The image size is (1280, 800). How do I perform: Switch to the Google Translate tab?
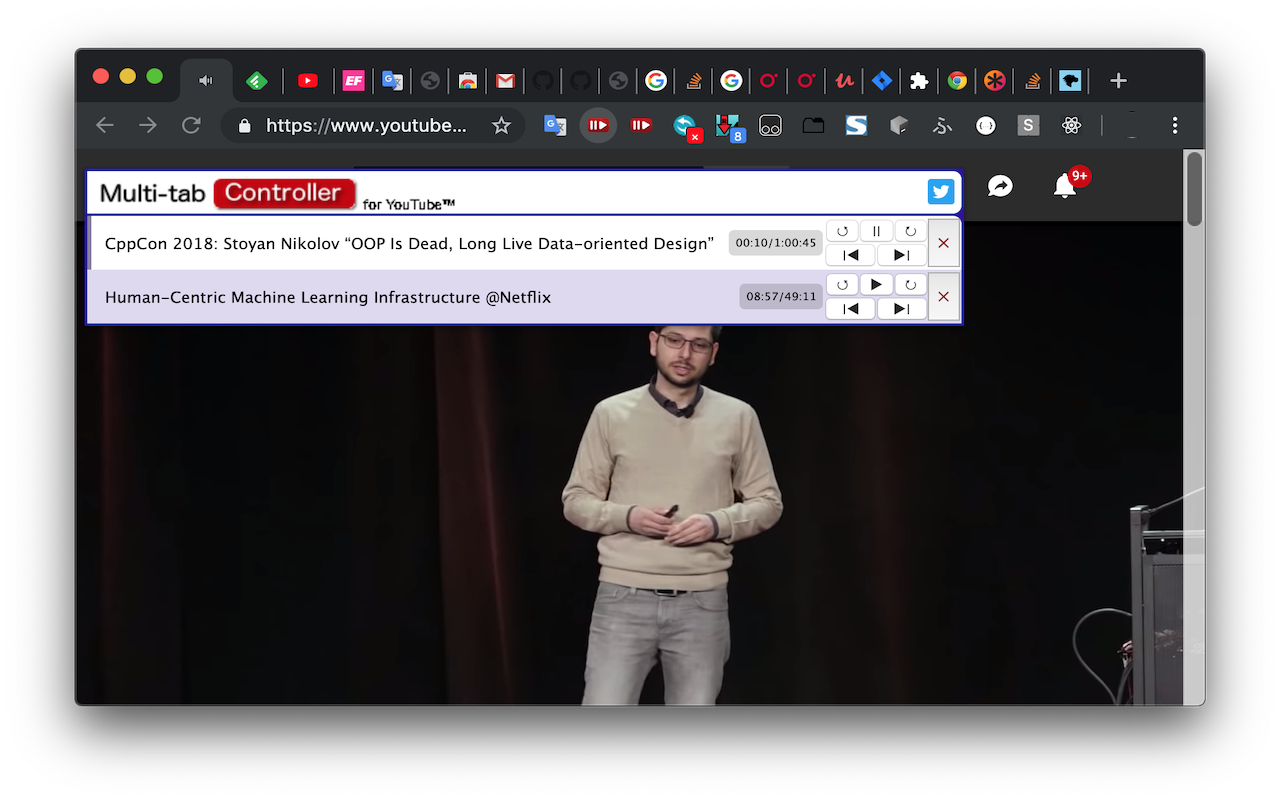(x=393, y=81)
